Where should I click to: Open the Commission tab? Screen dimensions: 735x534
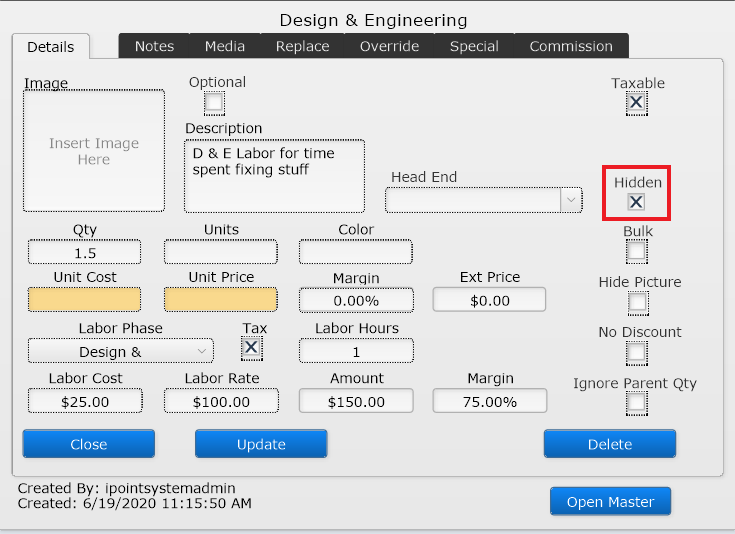tap(571, 46)
